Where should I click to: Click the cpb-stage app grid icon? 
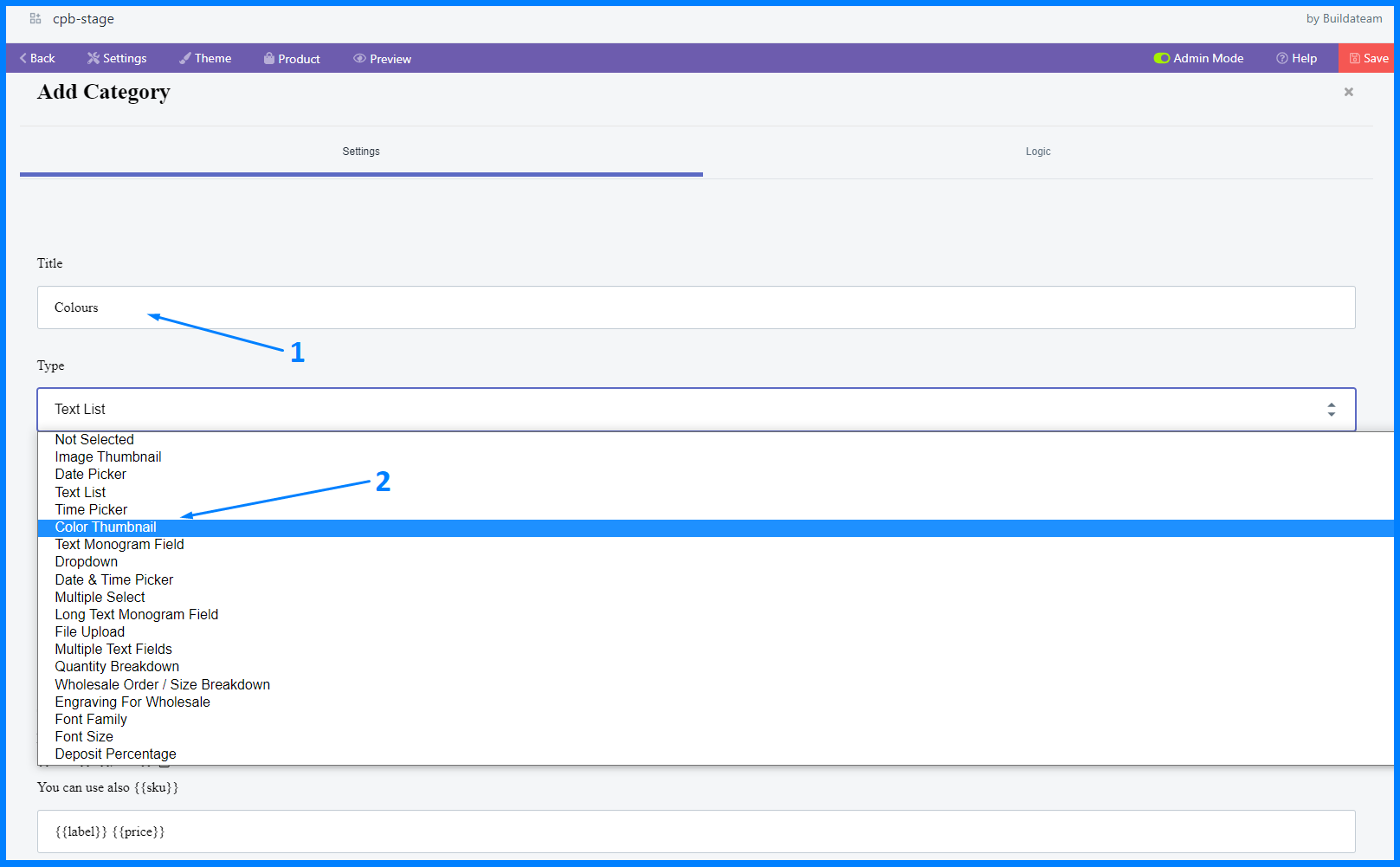coord(35,18)
